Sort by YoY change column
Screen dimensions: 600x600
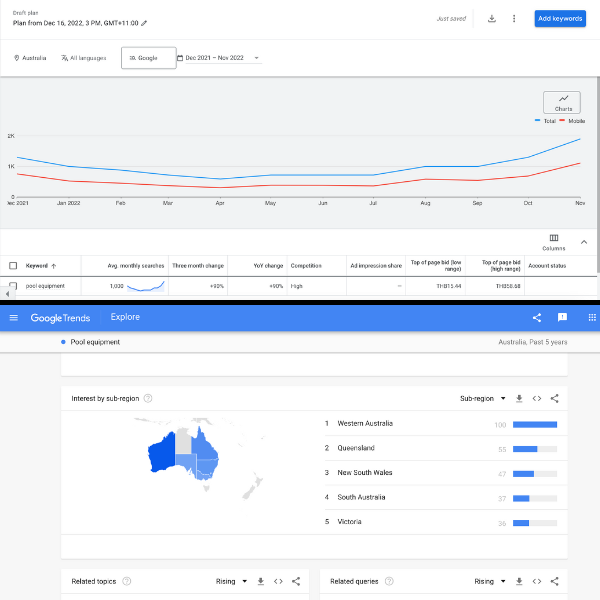pos(268,266)
